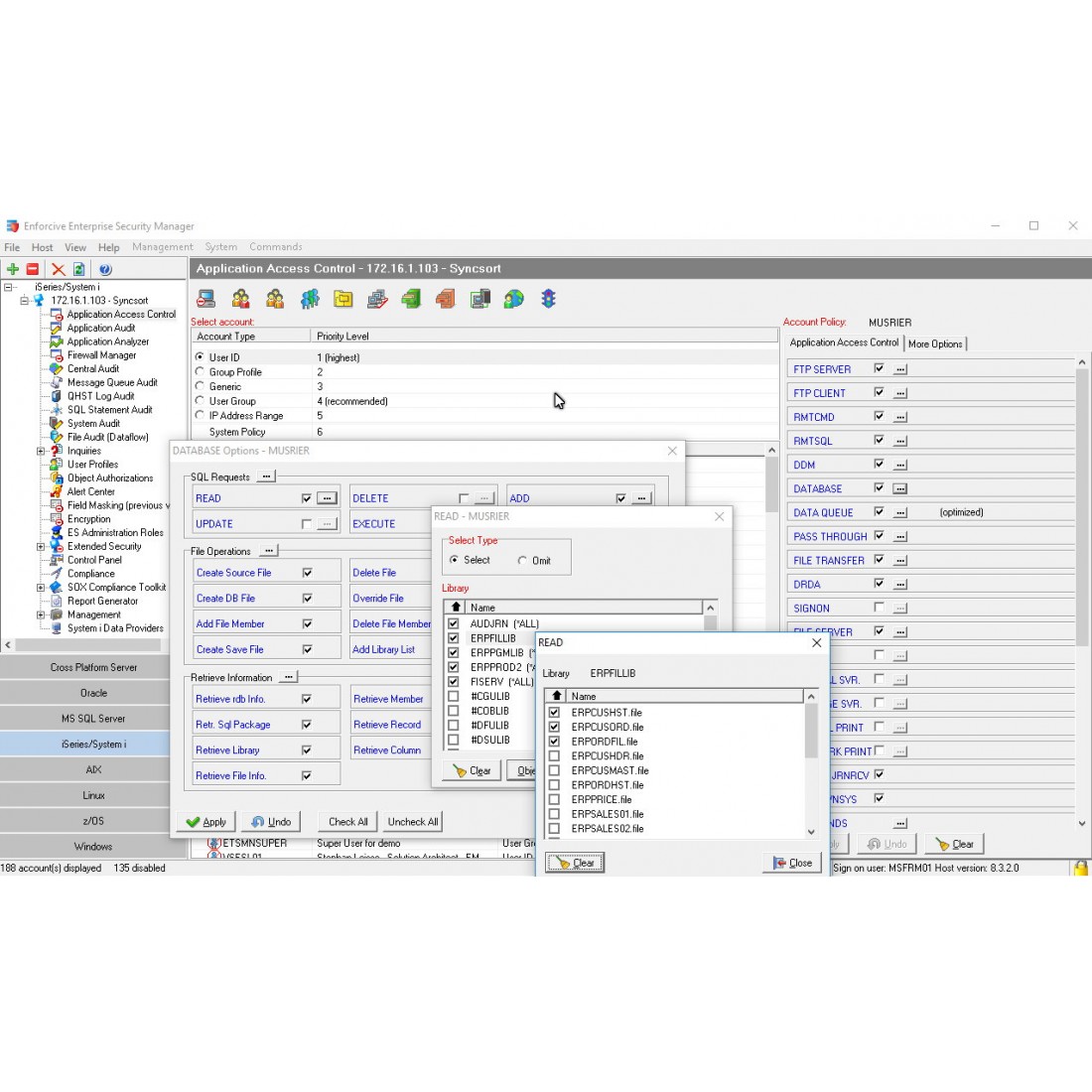Click the green server stack toolbar icon
Screen dimensions: 1092x1092
[x=411, y=299]
